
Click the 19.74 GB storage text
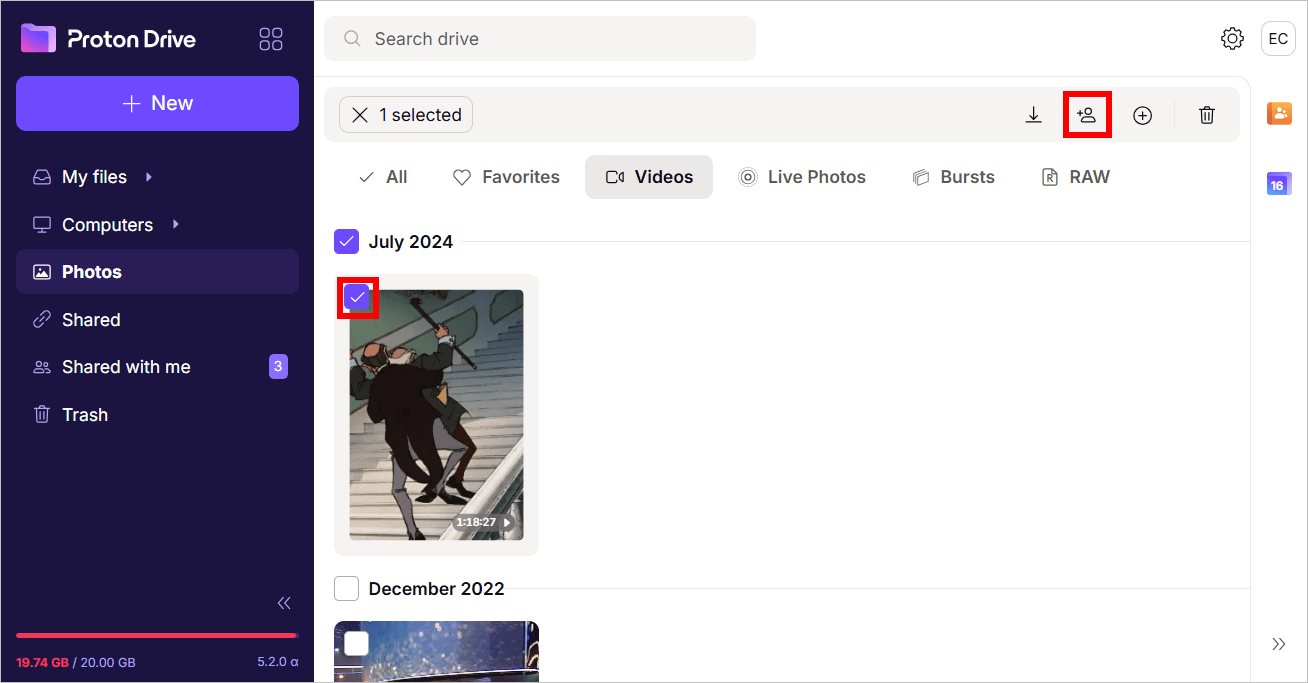pos(42,662)
